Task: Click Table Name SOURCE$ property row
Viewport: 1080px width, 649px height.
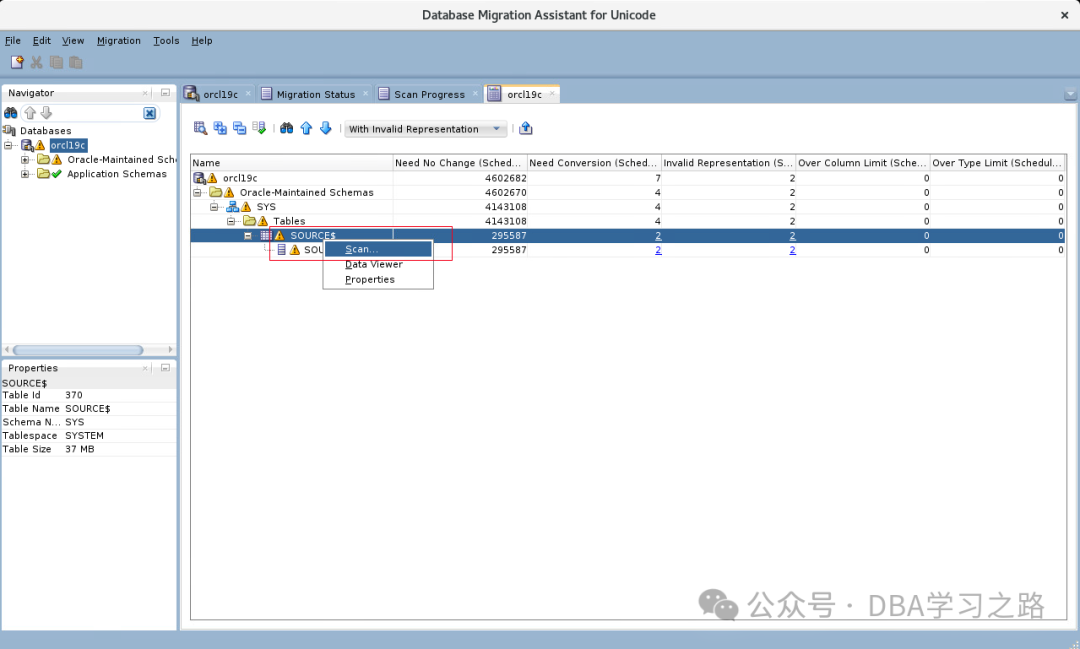Action: pyautogui.click(x=89, y=409)
